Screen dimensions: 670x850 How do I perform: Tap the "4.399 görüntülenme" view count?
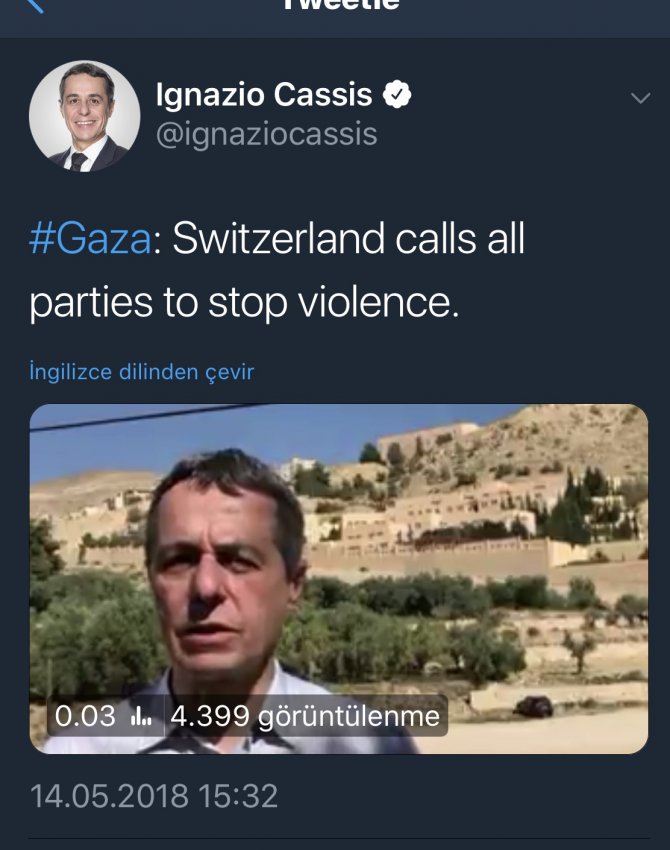[304, 716]
